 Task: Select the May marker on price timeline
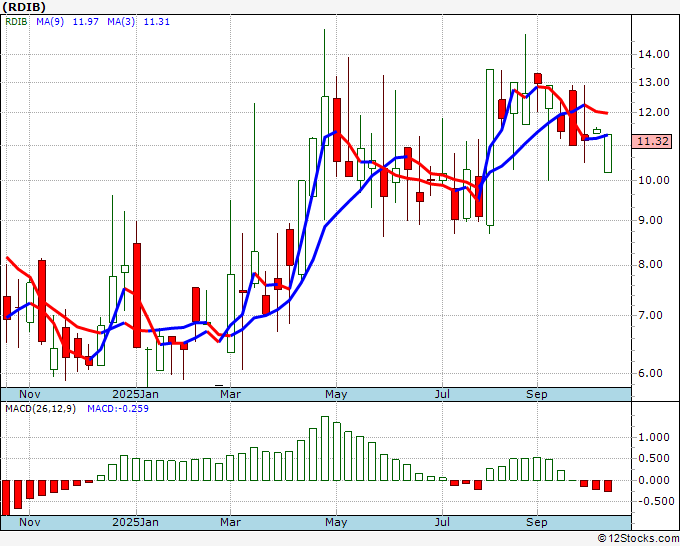coord(336,394)
